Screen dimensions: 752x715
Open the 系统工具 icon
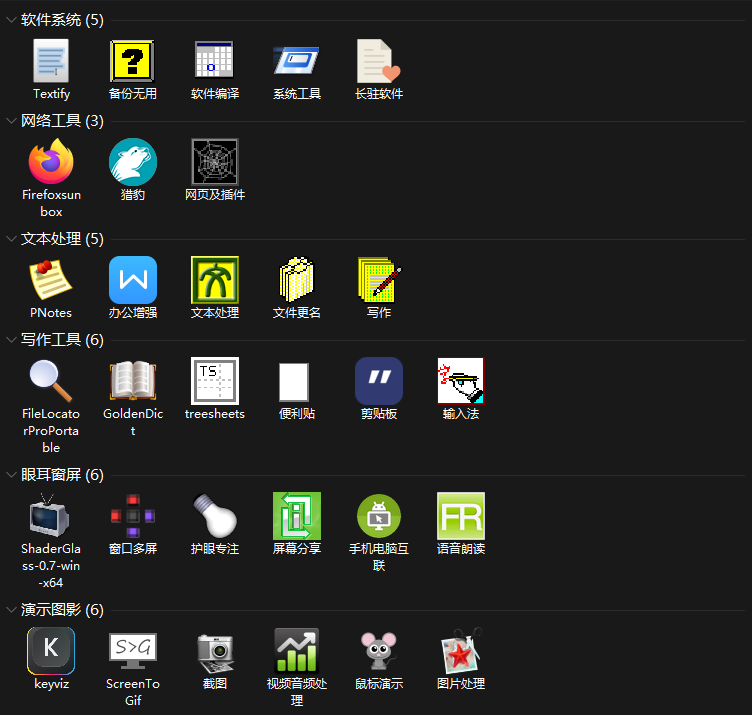point(296,60)
